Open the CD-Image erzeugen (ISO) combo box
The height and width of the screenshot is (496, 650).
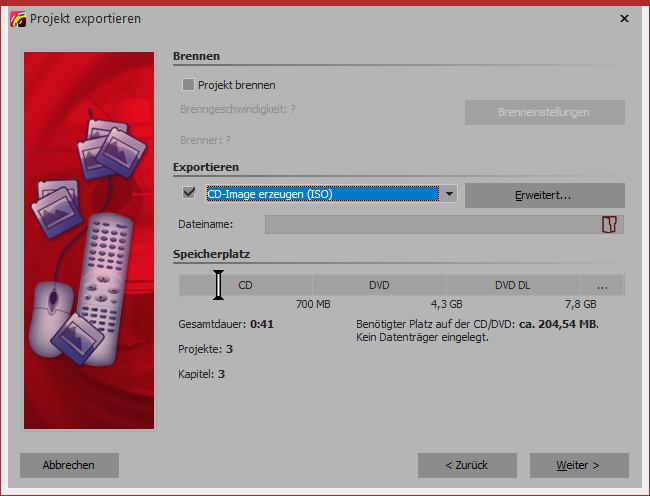321,194
